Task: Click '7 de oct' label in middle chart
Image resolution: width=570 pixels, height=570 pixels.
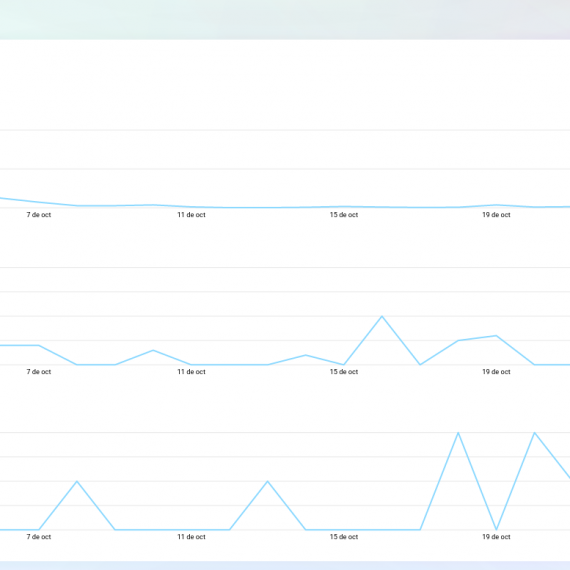Action: pos(39,372)
